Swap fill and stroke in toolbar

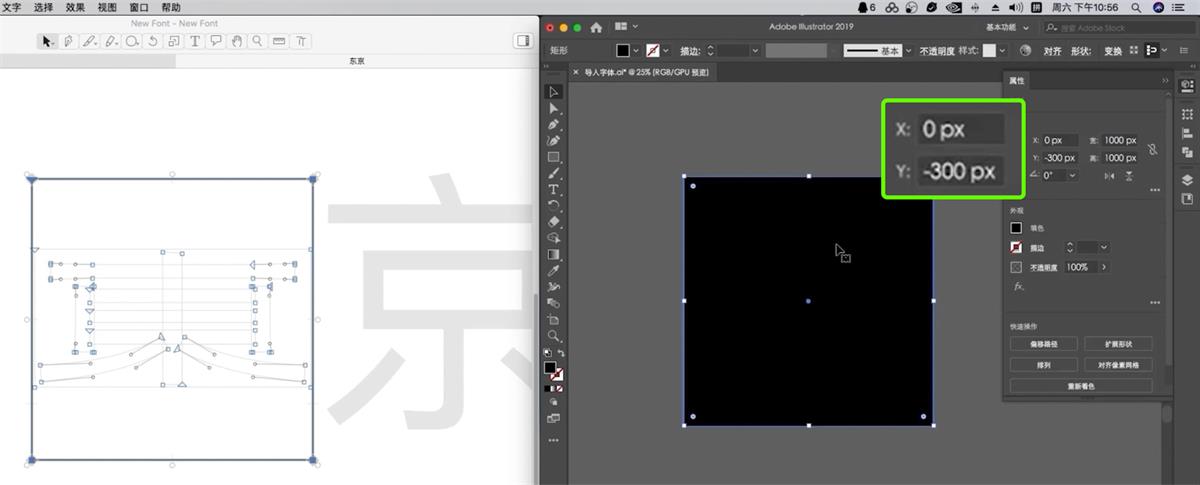pos(560,353)
